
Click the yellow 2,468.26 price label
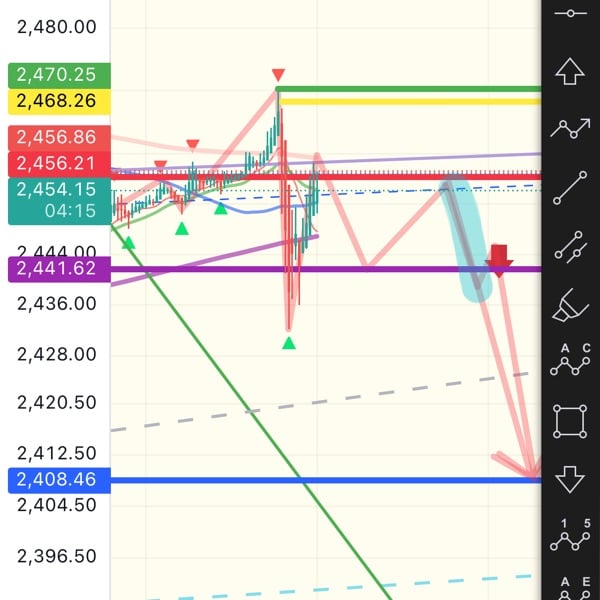(x=58, y=100)
